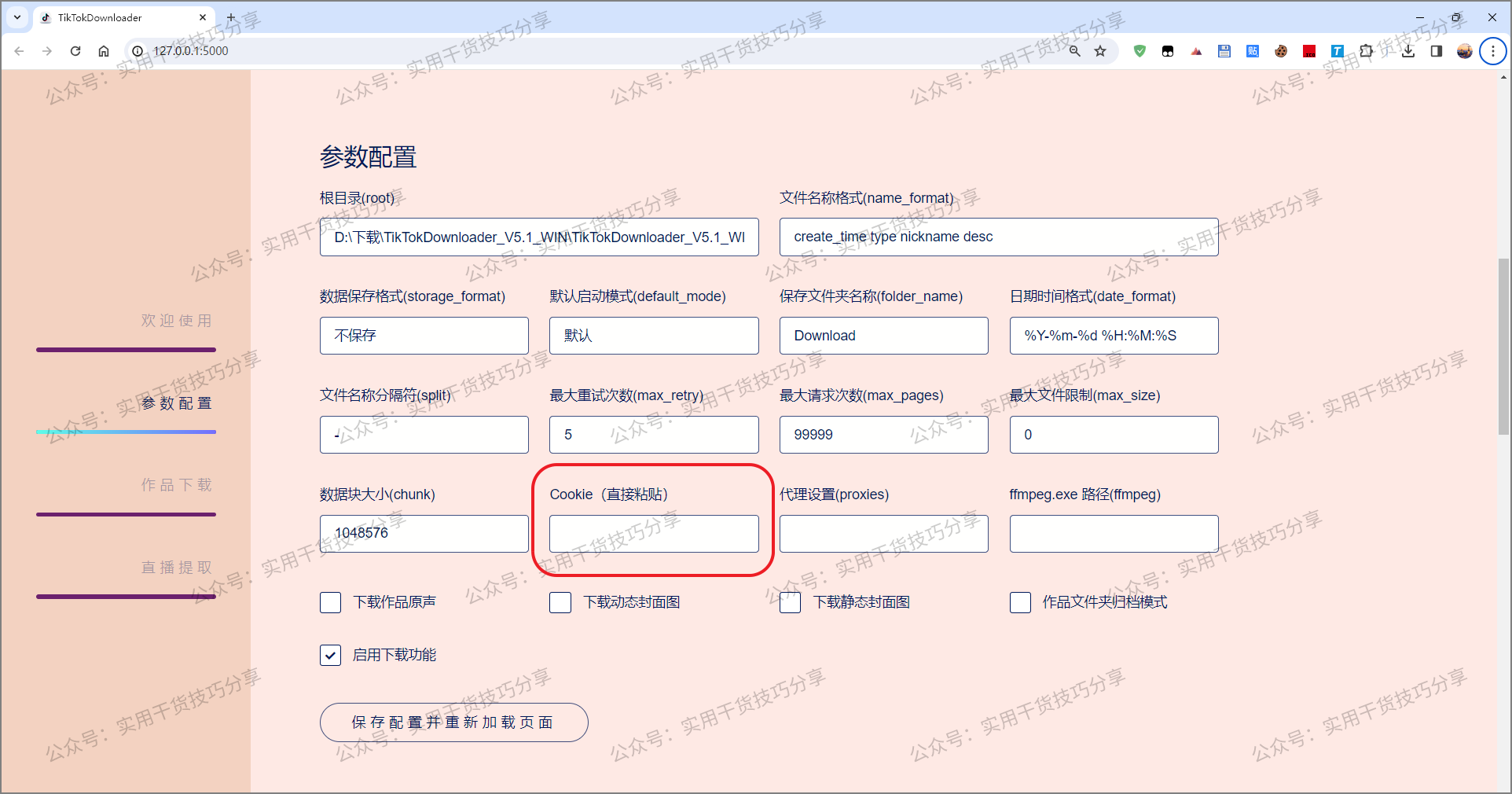
Task: Open the 数据保存格式(storage_format) field
Action: (424, 336)
